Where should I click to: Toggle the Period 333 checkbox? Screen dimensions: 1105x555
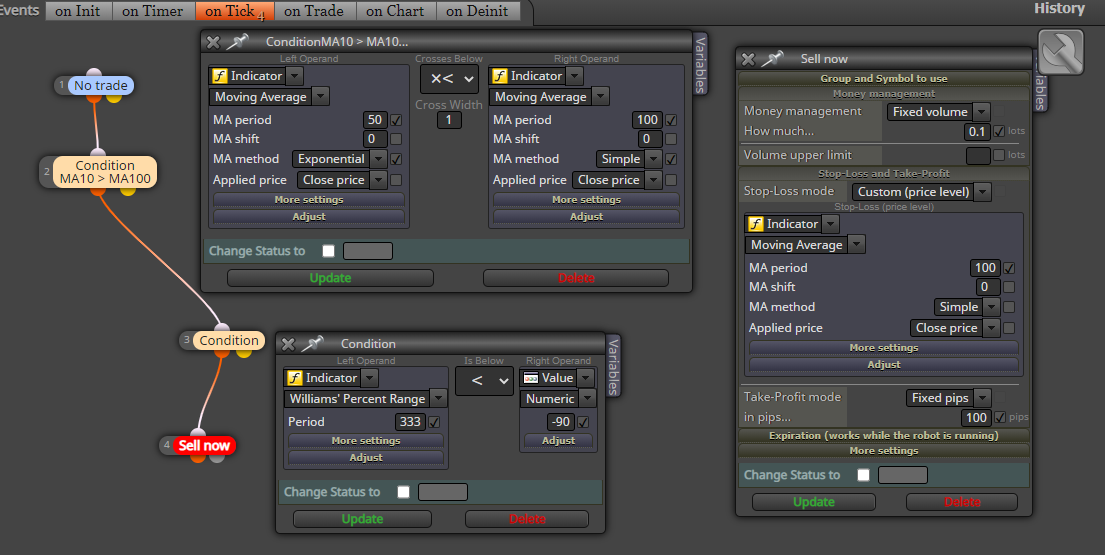click(434, 422)
